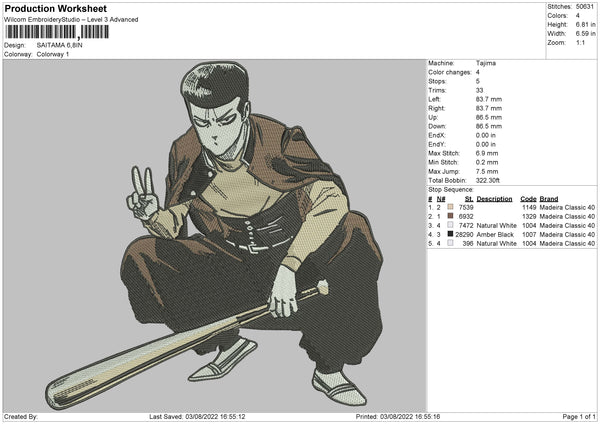Click the Zoom value '1:1'
Viewport: 600px width, 424px height.
pos(580,42)
